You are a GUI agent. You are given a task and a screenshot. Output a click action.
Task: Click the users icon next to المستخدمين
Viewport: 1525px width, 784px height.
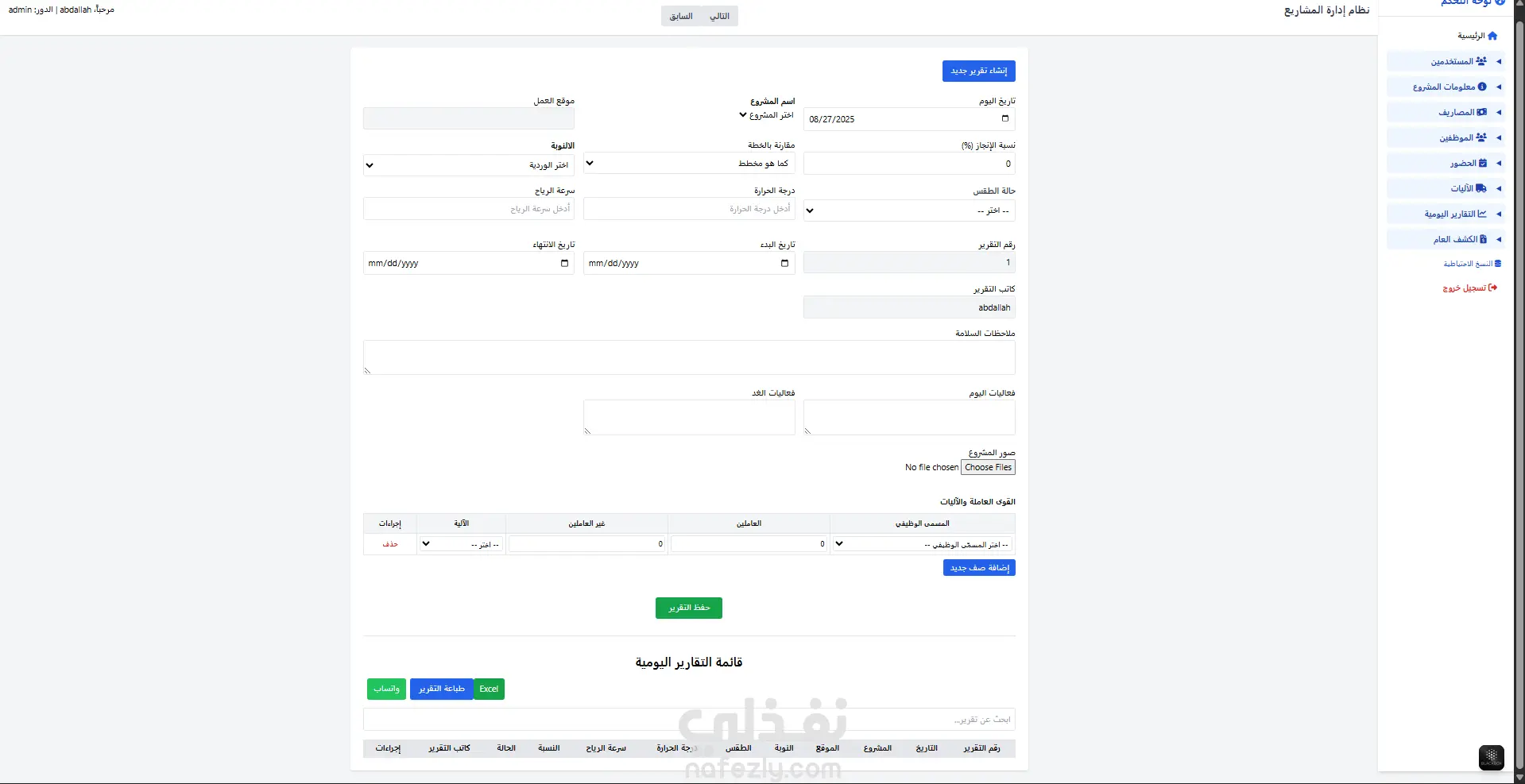[x=1481, y=61]
